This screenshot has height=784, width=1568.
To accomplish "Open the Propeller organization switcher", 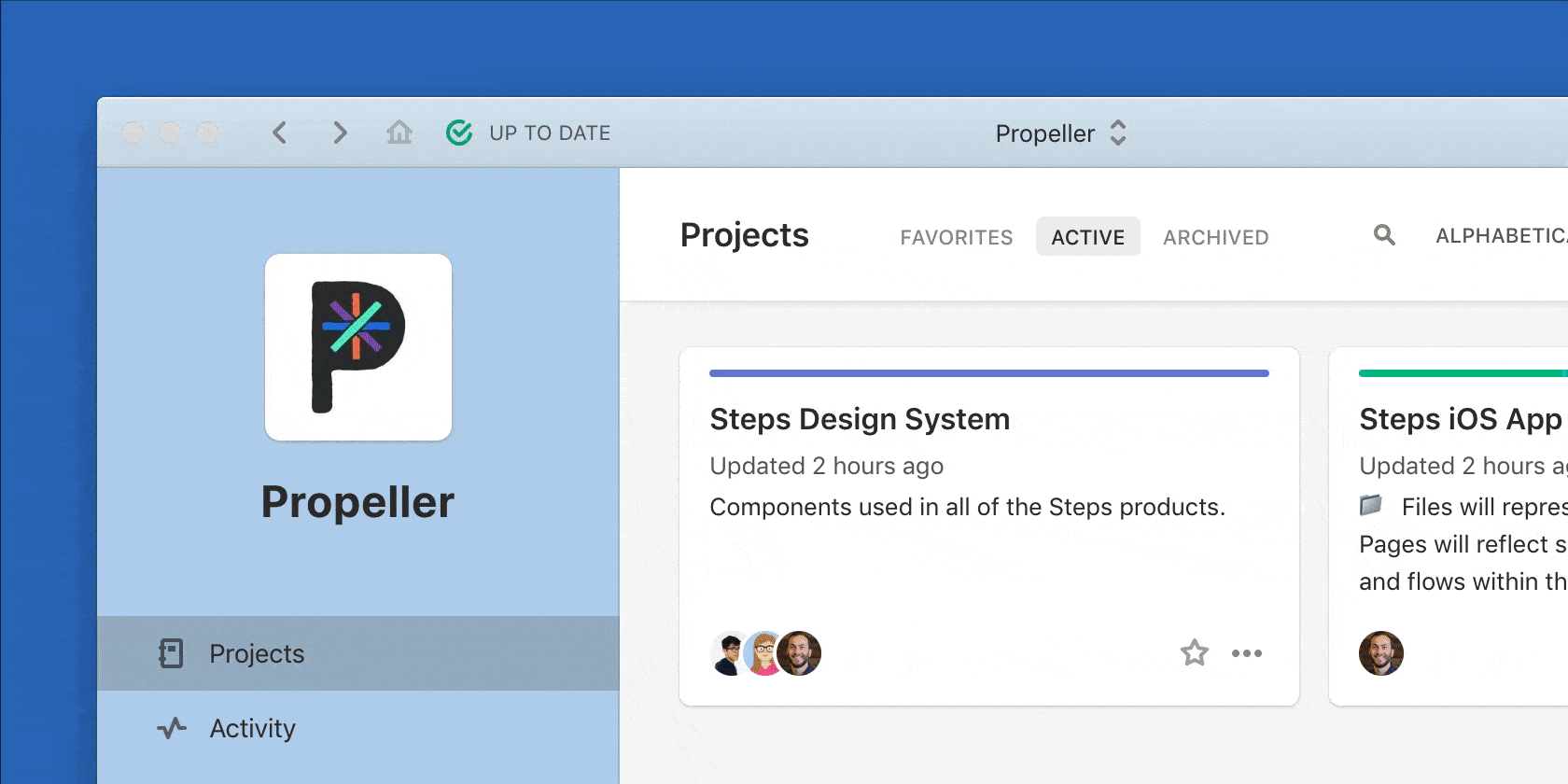I will coord(1061,133).
